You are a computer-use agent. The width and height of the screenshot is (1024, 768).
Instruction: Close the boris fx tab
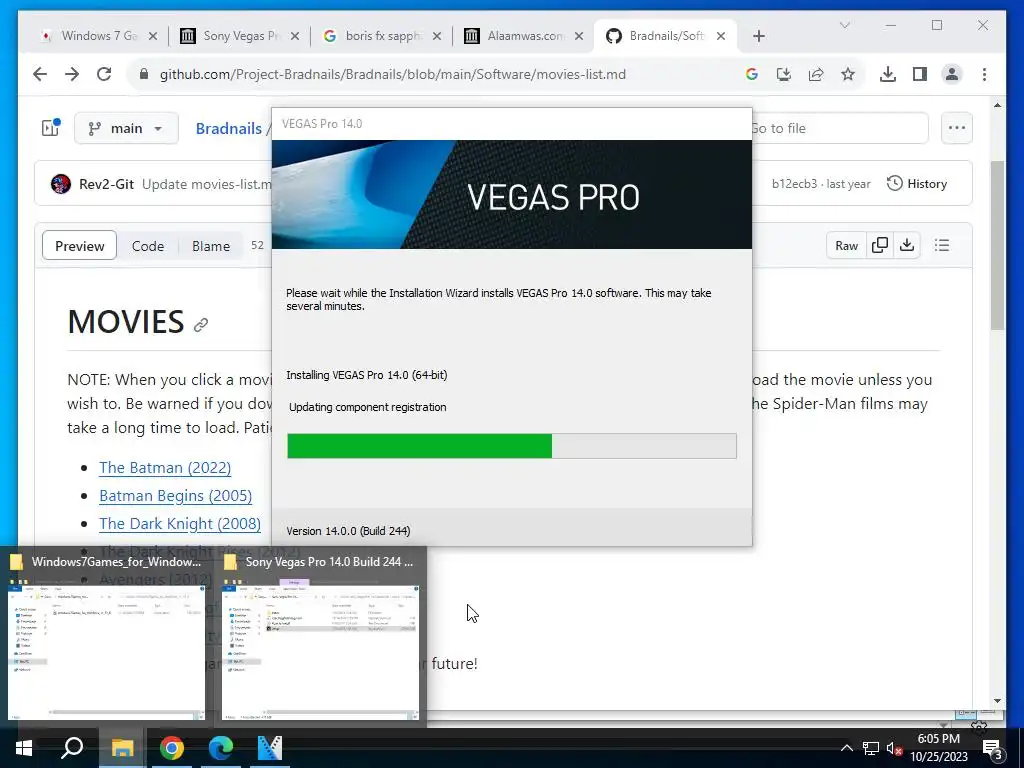tap(437, 36)
